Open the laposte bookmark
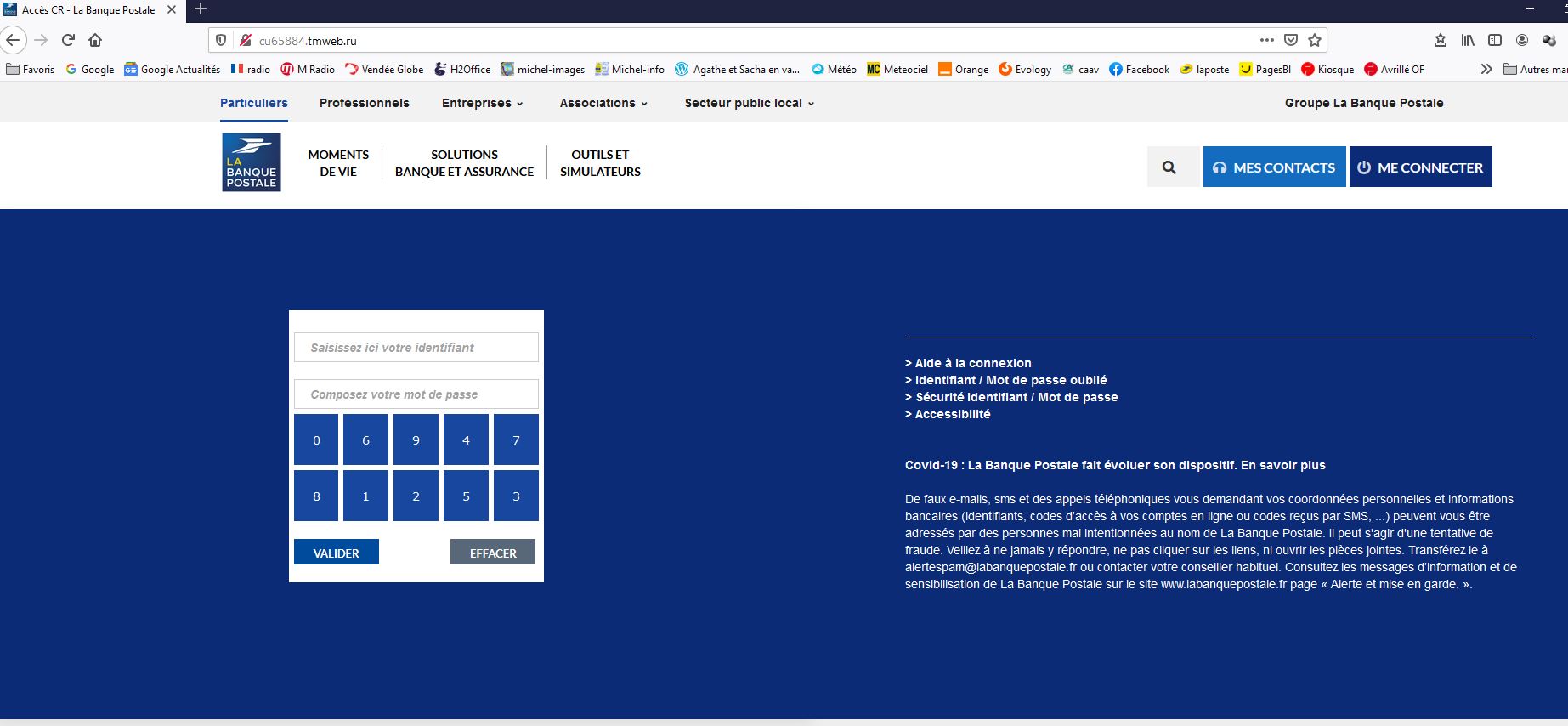The width and height of the screenshot is (1568, 726). click(x=1204, y=69)
